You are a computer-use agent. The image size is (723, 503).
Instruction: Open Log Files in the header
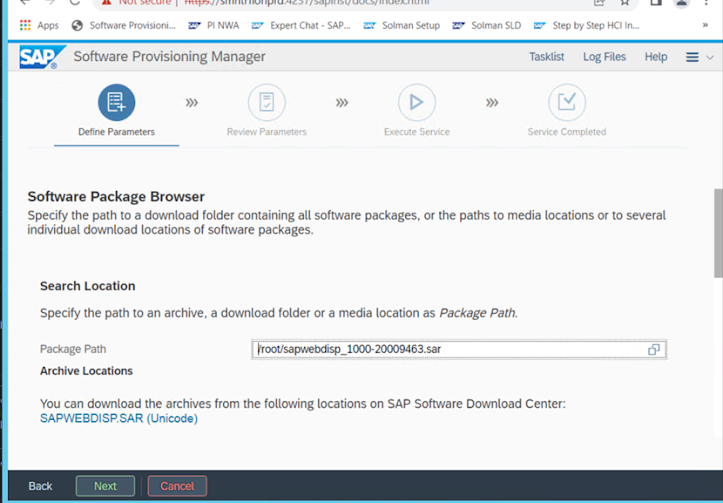(604, 57)
